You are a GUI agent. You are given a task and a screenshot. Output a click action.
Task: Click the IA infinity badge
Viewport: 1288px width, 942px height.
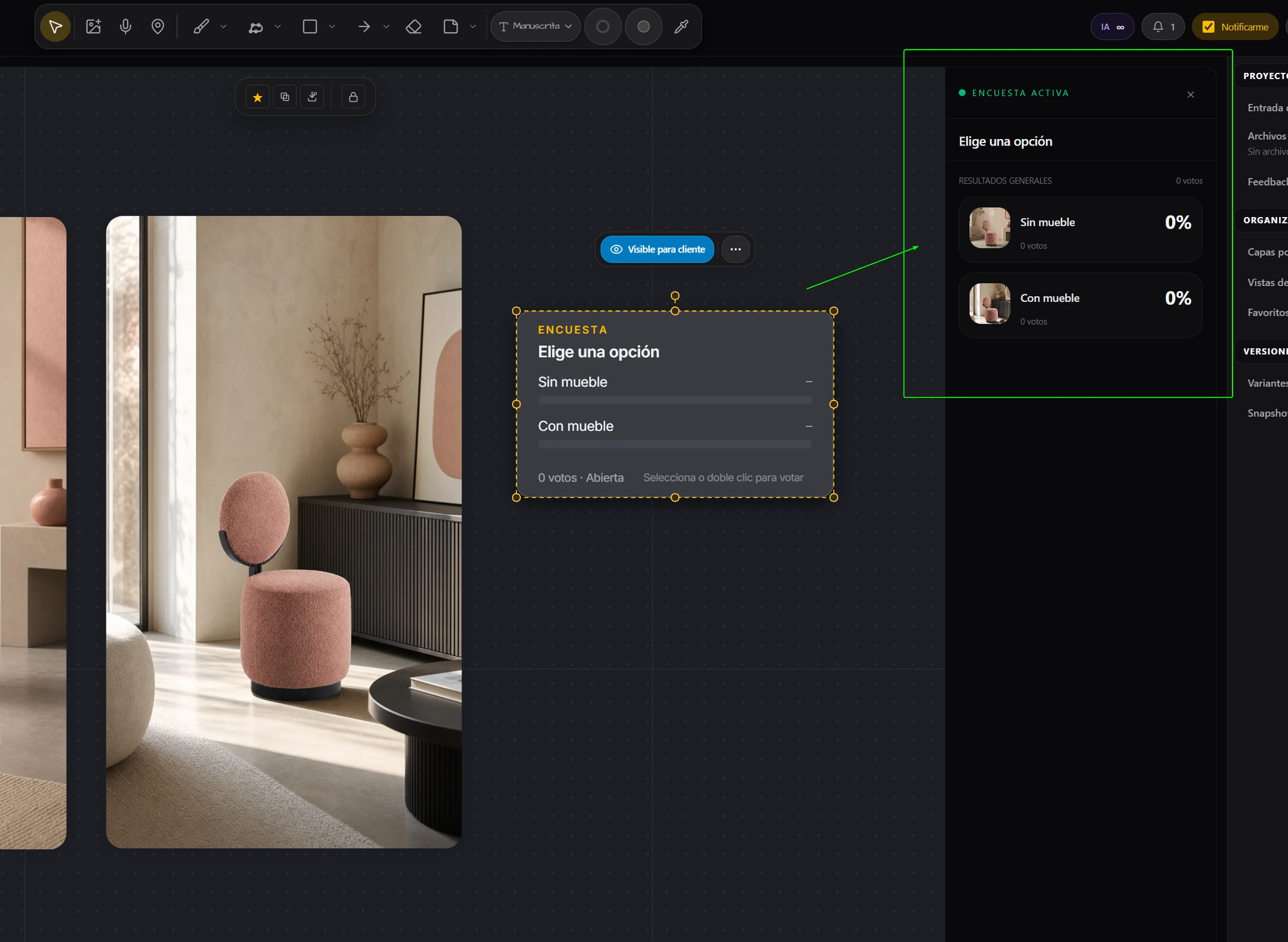(x=1112, y=26)
